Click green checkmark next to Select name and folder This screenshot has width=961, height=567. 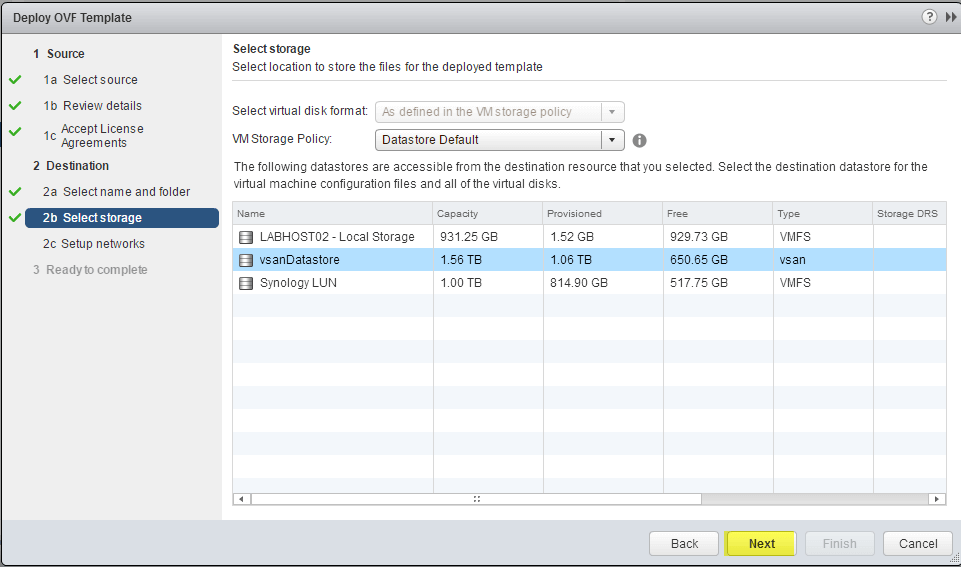(x=15, y=192)
